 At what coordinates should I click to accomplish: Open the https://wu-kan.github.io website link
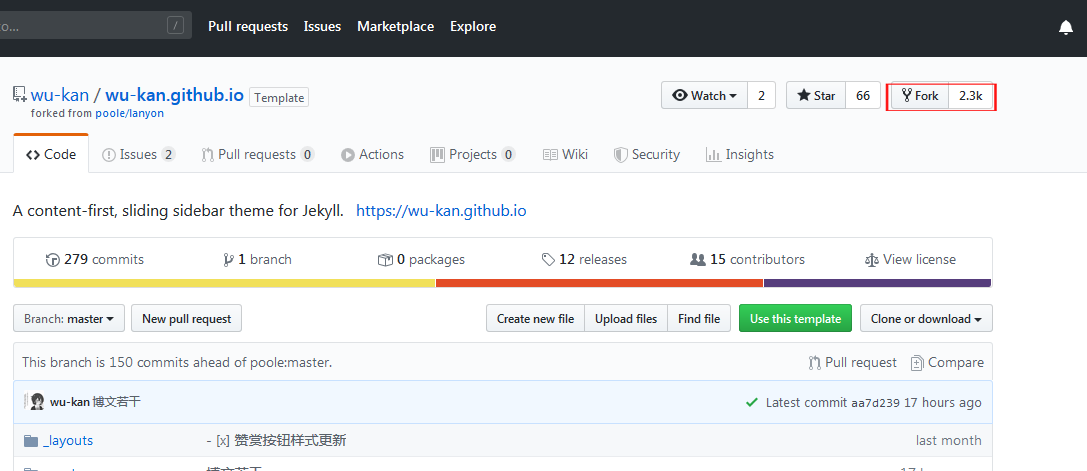[x=441, y=210]
